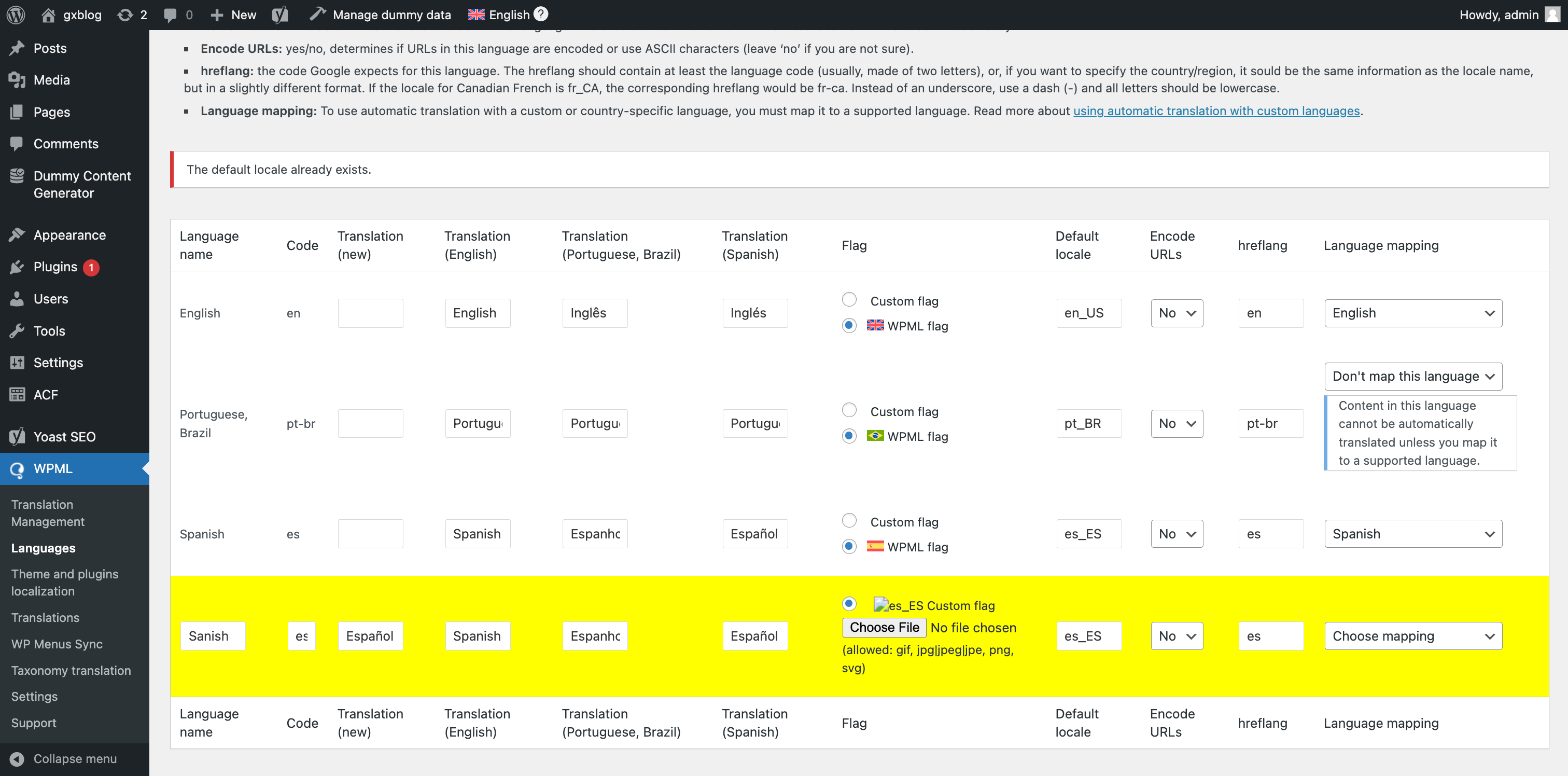1568x776 pixels.
Task: Click the updates refresh icon
Action: click(125, 15)
